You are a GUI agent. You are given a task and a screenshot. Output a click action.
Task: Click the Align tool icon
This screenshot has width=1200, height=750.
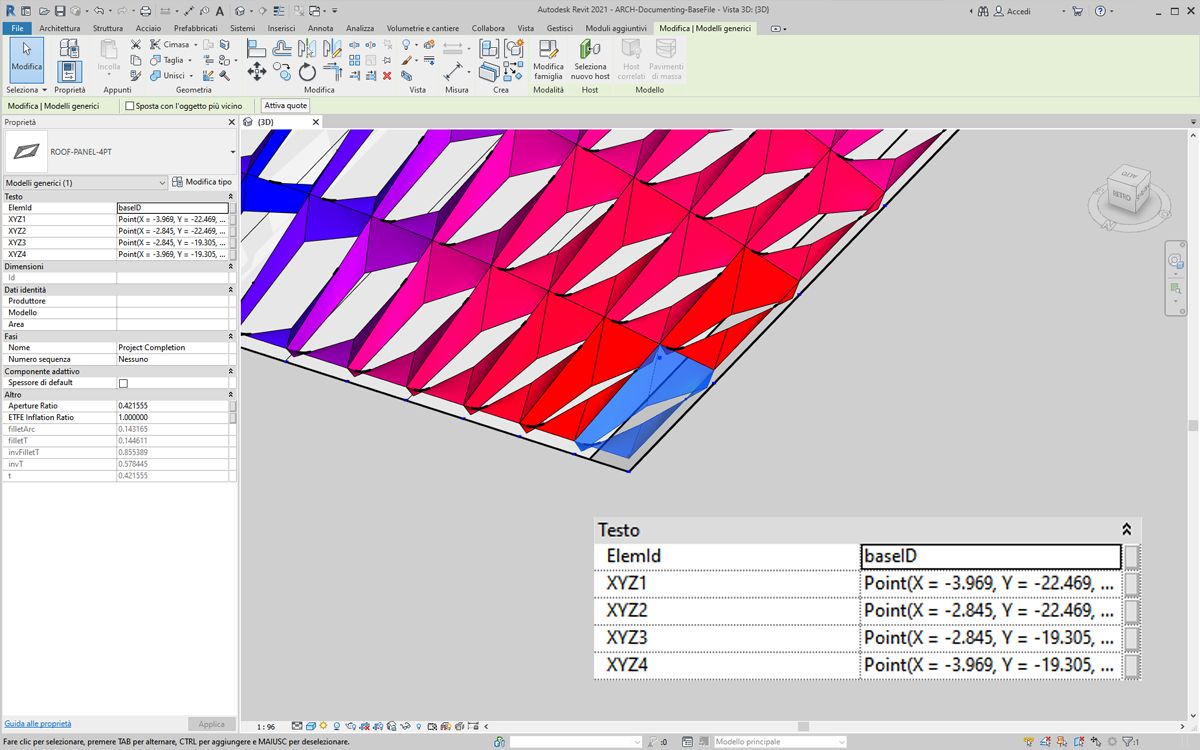click(256, 47)
